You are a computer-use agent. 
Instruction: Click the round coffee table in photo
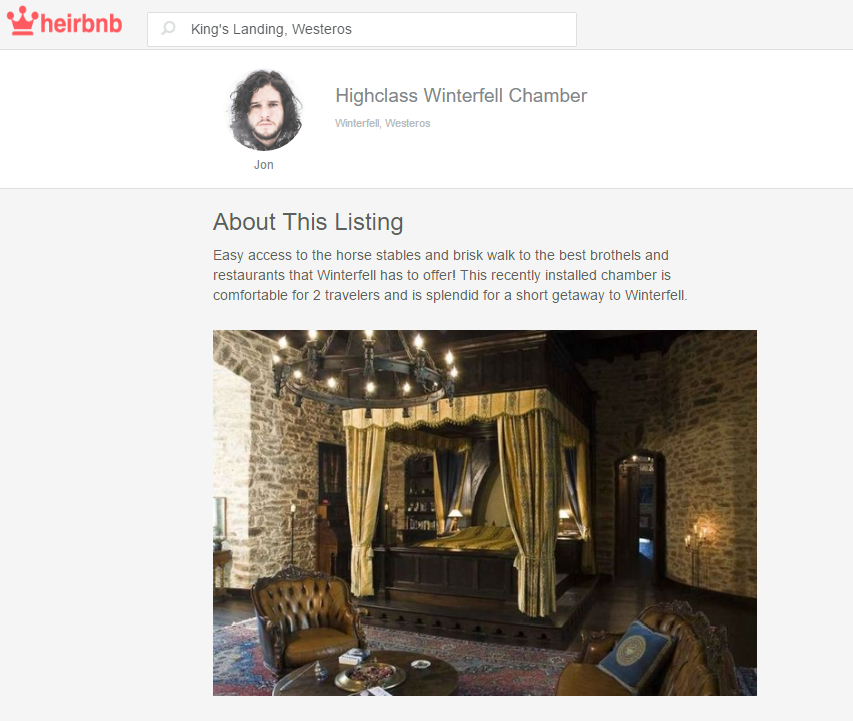click(366, 675)
